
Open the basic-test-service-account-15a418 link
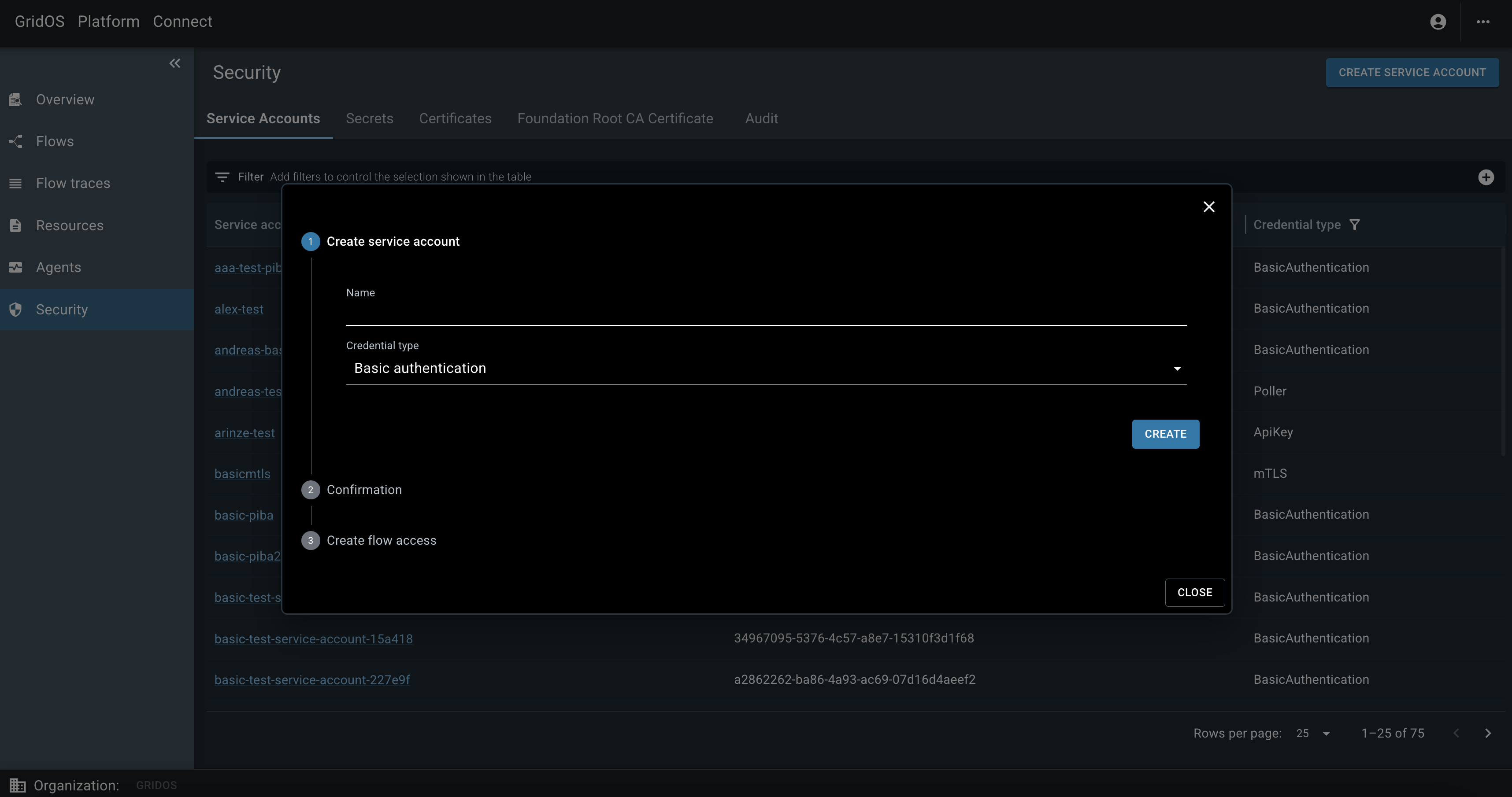pyautogui.click(x=313, y=638)
